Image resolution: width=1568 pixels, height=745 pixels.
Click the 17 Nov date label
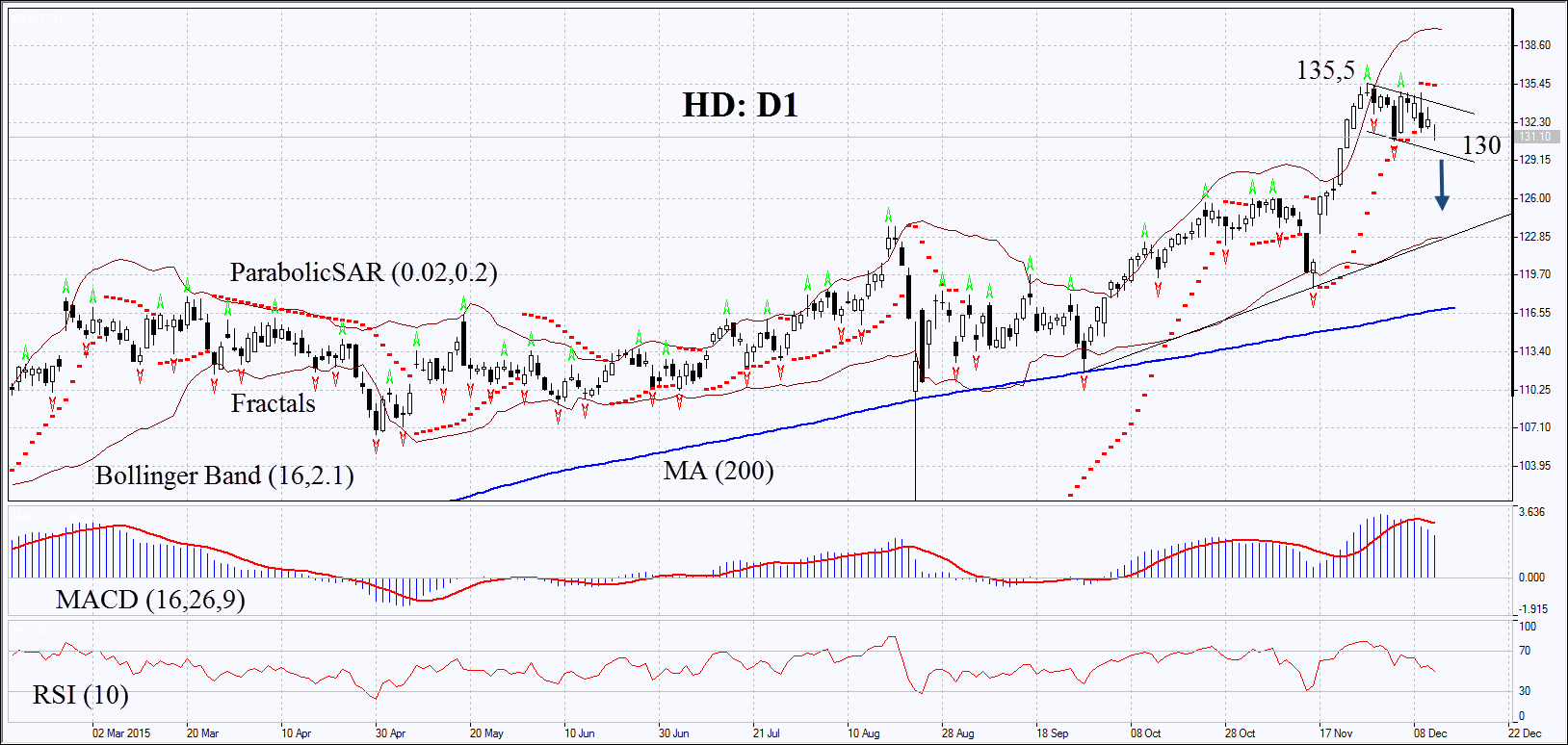(x=1336, y=733)
